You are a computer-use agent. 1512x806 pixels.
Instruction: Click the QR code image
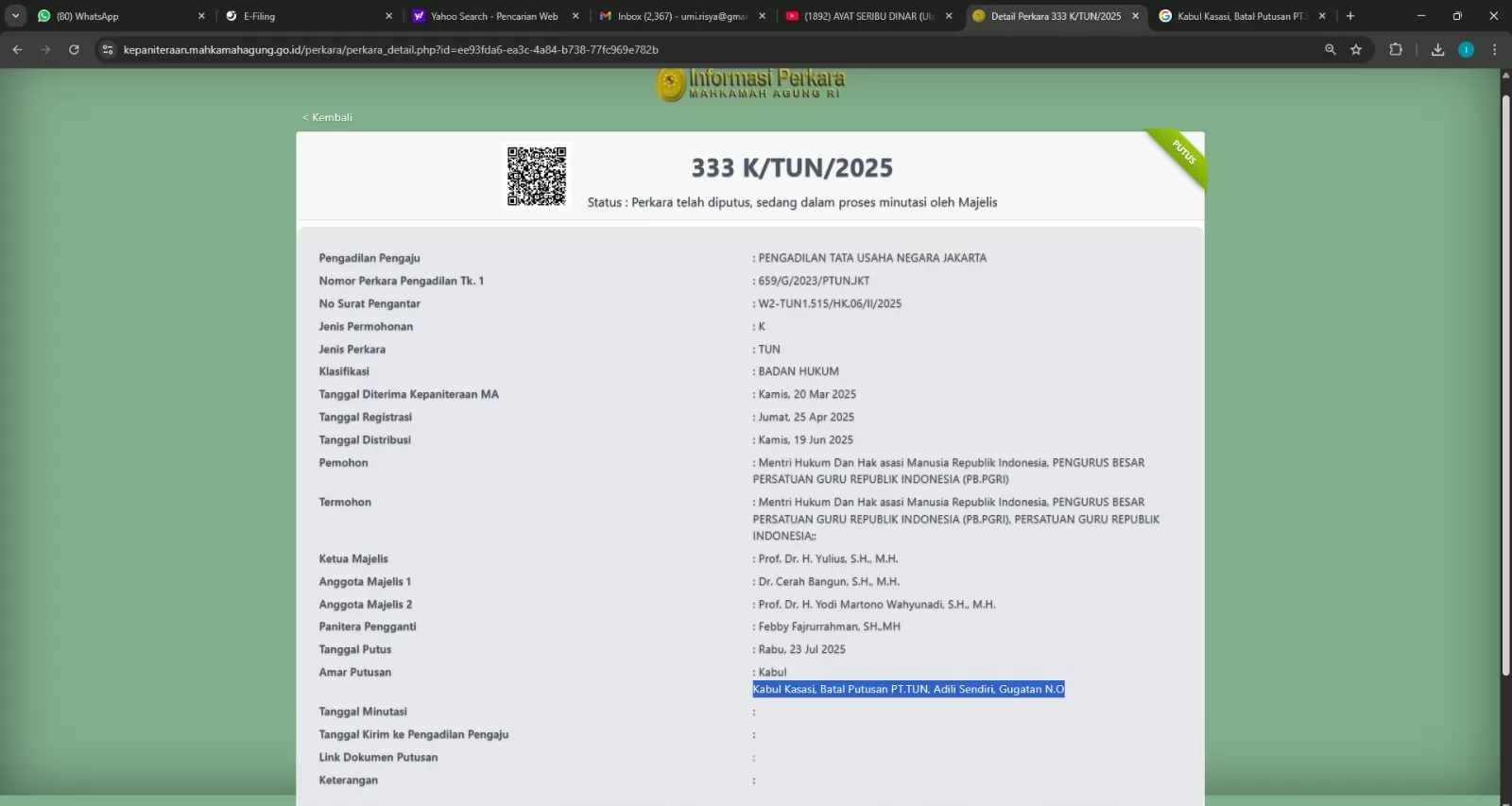(537, 176)
